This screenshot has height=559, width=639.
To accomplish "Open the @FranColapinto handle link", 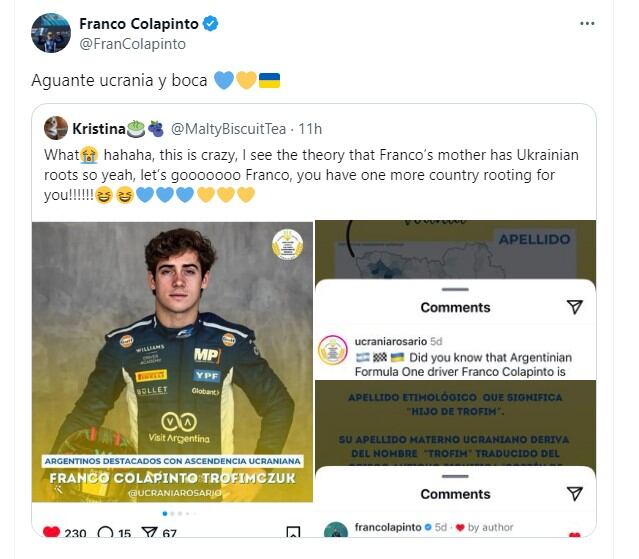I will (x=132, y=44).
